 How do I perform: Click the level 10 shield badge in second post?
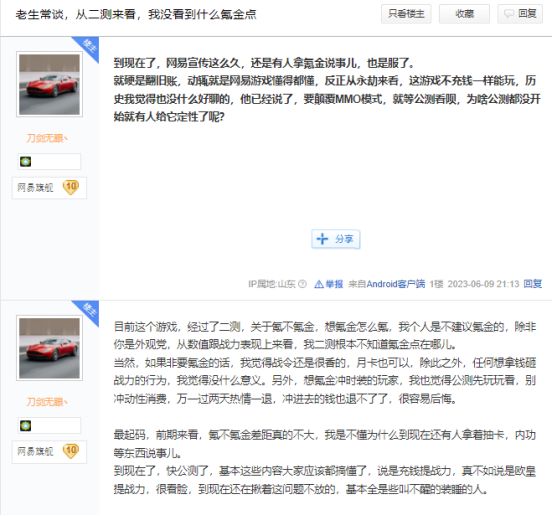71,451
